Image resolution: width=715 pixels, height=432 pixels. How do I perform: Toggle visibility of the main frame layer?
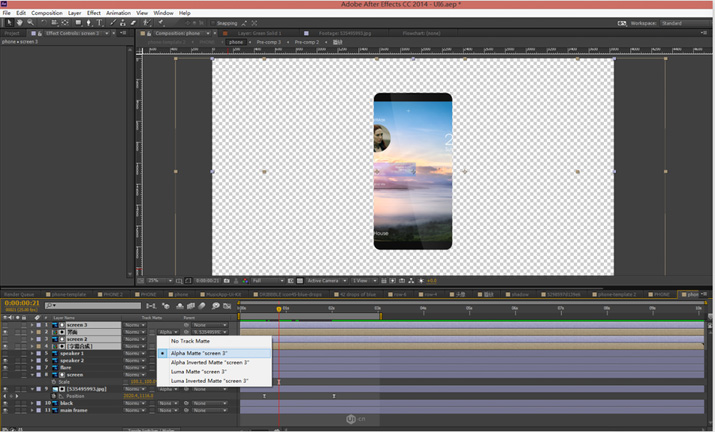tap(5, 410)
